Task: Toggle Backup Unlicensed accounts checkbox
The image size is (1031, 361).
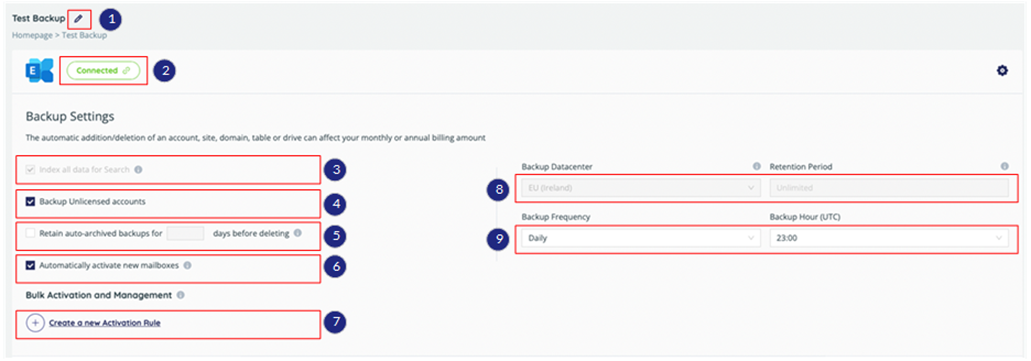Action: [x=30, y=202]
